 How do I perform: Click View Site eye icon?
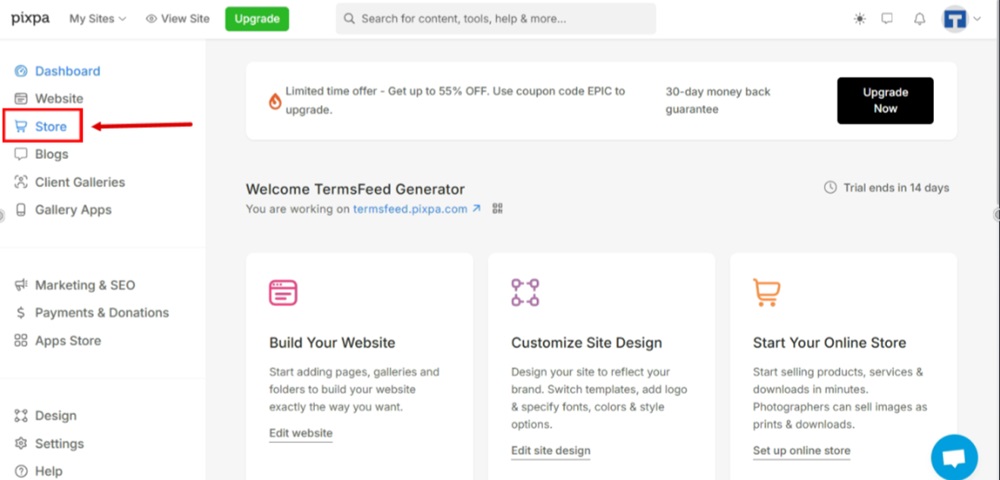(151, 18)
